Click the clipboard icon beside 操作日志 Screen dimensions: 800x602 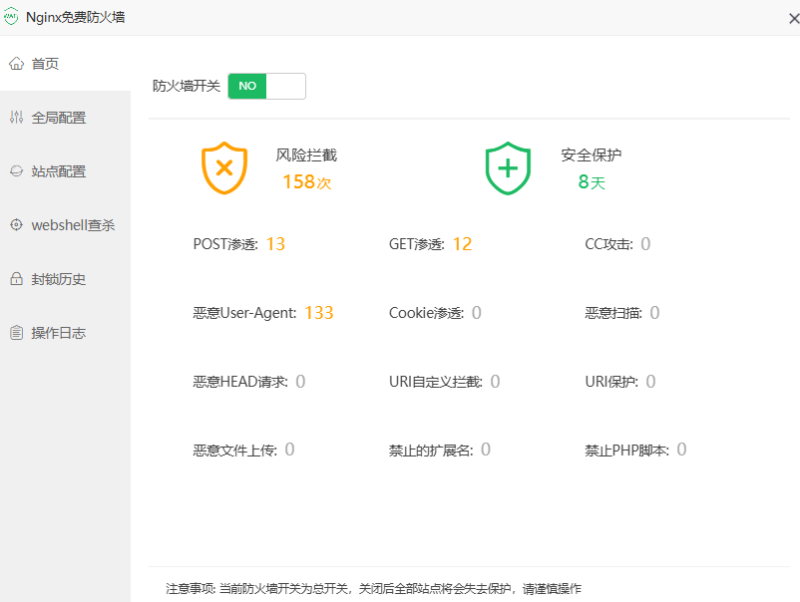[x=16, y=333]
